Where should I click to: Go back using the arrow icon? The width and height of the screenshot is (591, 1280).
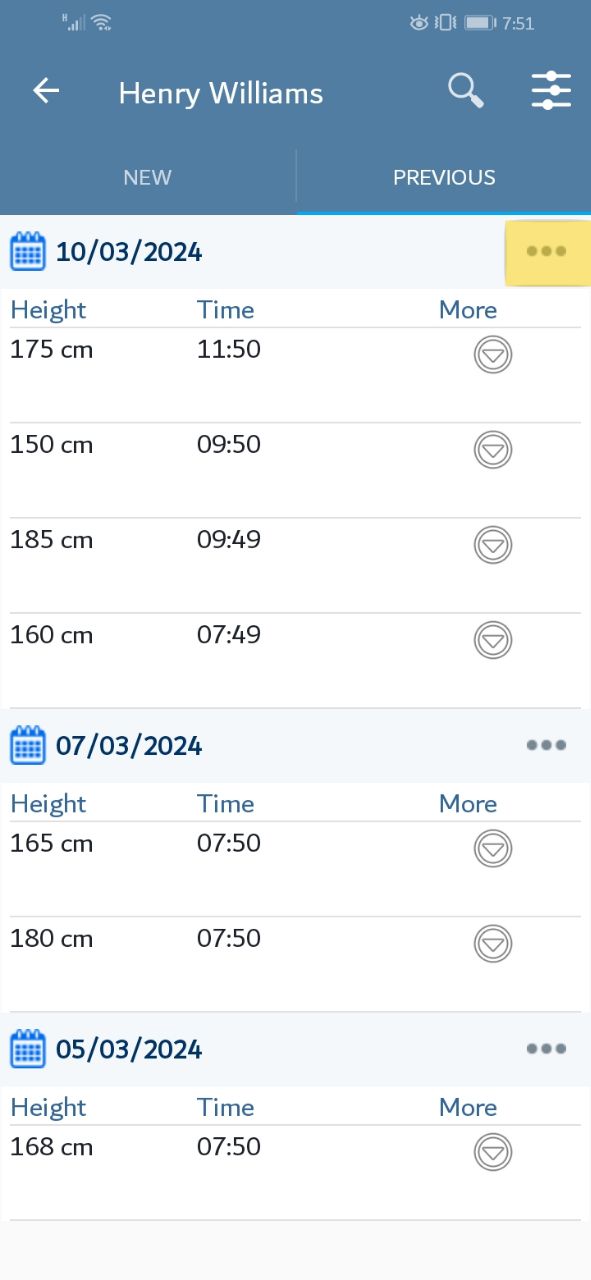46,91
